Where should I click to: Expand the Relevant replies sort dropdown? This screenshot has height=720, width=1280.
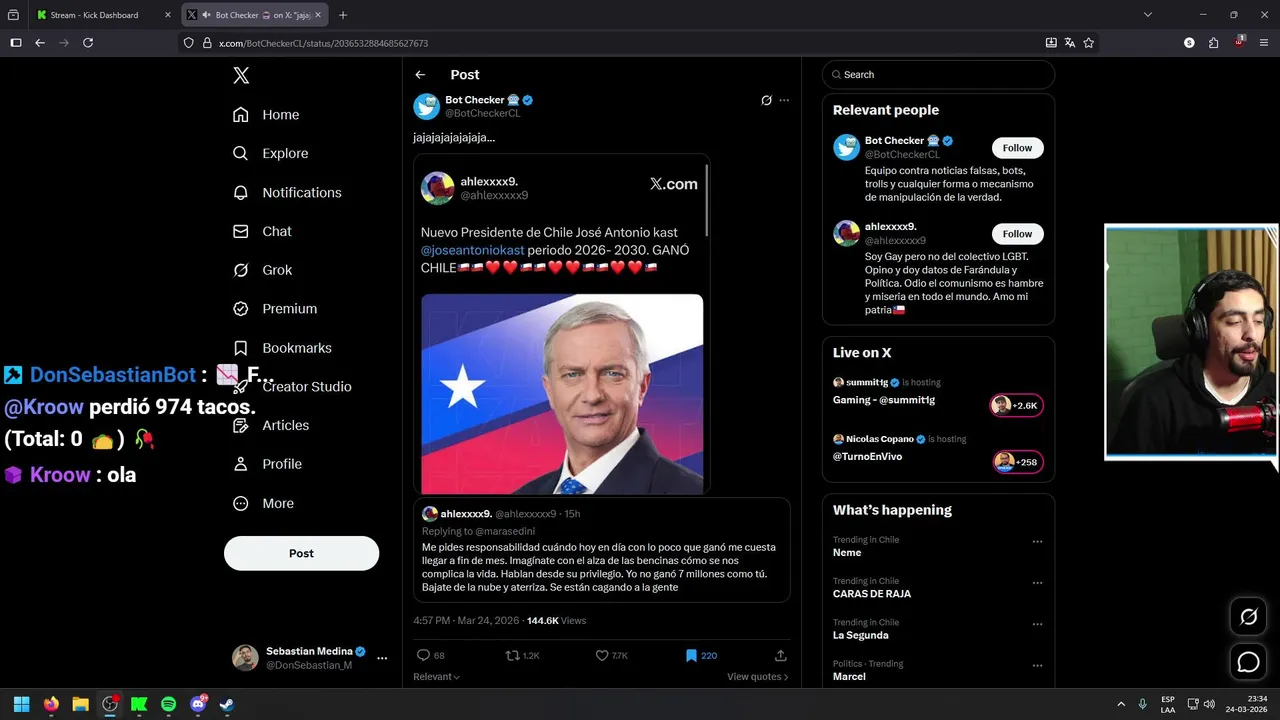point(437,677)
